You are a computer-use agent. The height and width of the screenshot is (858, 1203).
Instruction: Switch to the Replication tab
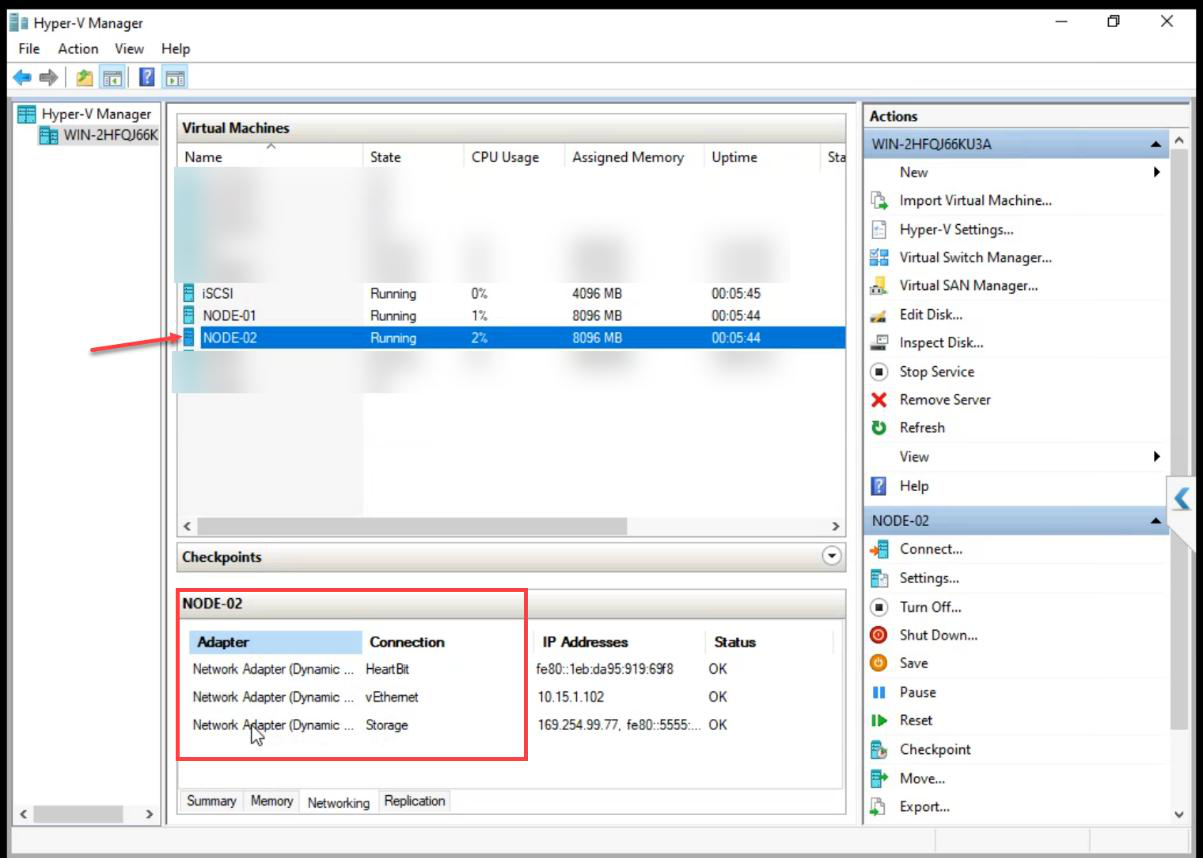pos(415,801)
